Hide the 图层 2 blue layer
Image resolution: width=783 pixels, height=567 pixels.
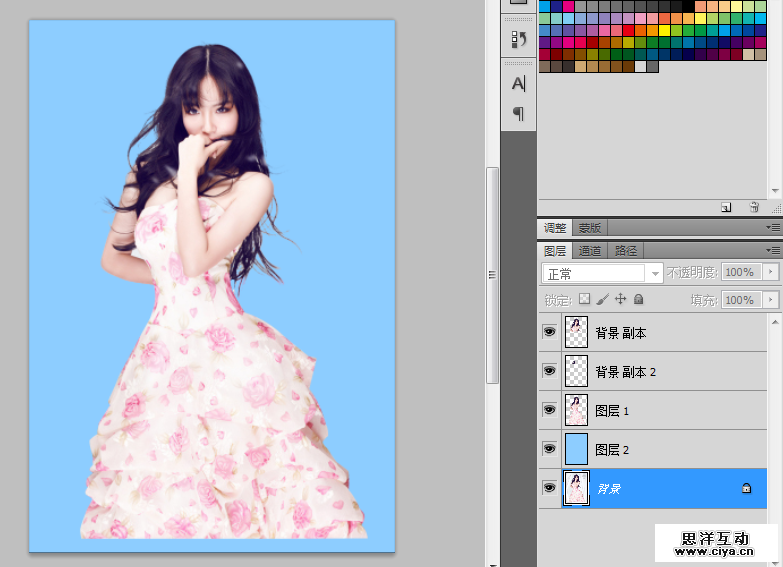click(549, 449)
